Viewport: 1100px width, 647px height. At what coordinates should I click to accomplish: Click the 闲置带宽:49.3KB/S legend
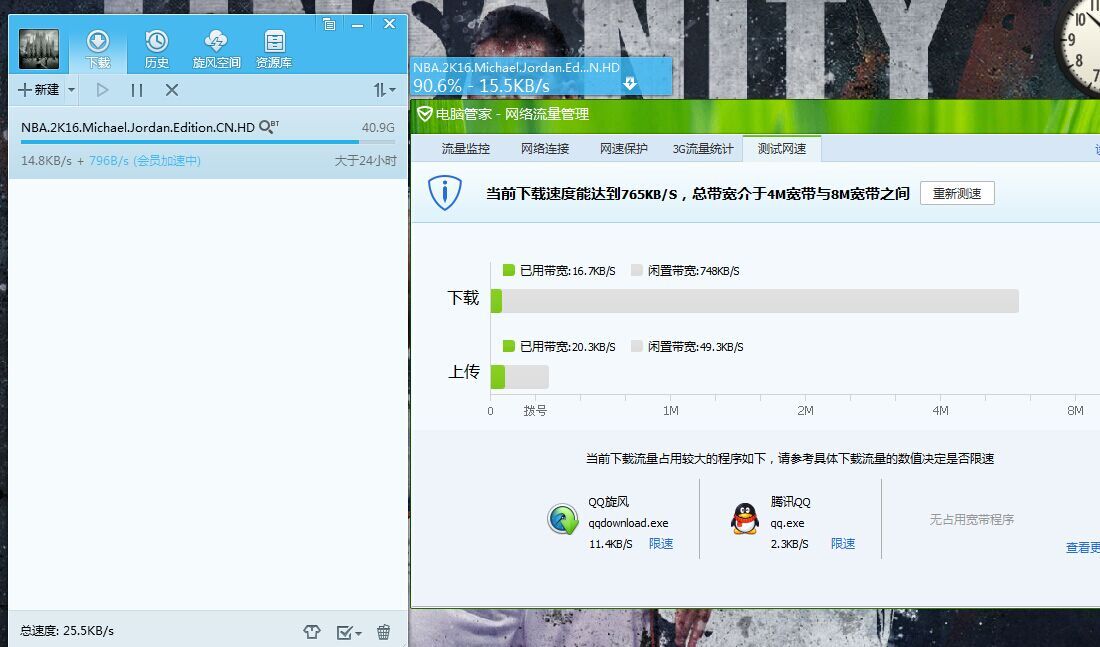pos(688,347)
